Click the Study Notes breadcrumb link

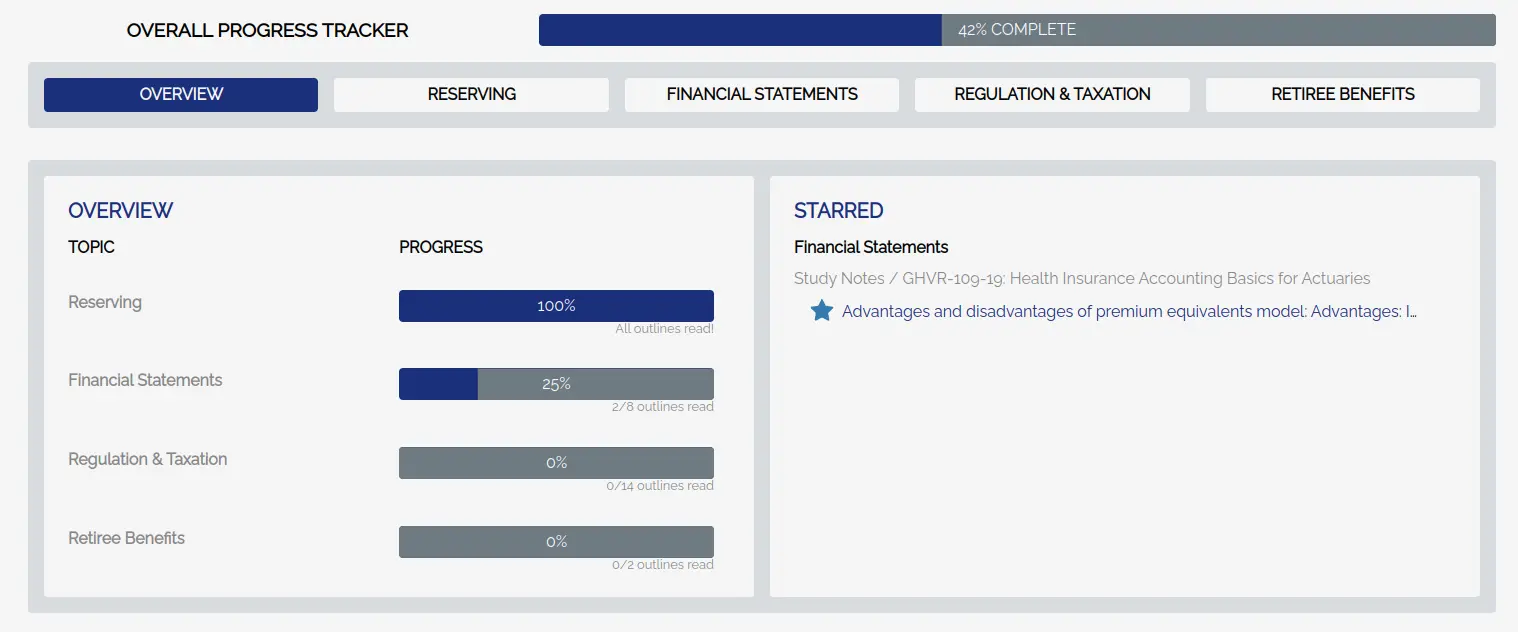(839, 278)
